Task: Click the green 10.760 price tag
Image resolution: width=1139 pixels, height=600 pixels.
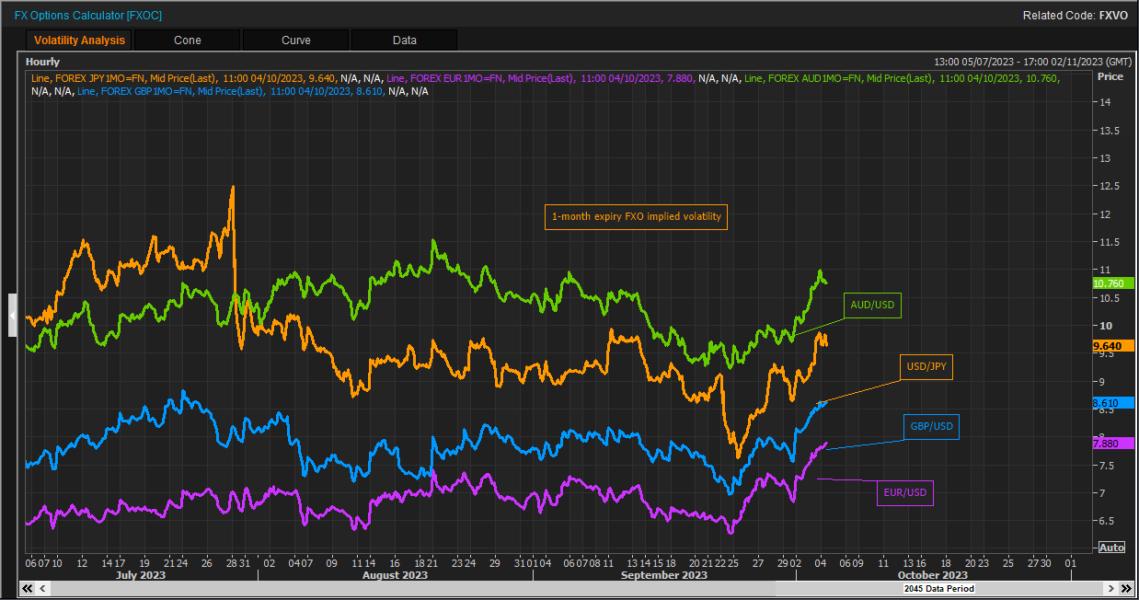Action: coord(1112,283)
